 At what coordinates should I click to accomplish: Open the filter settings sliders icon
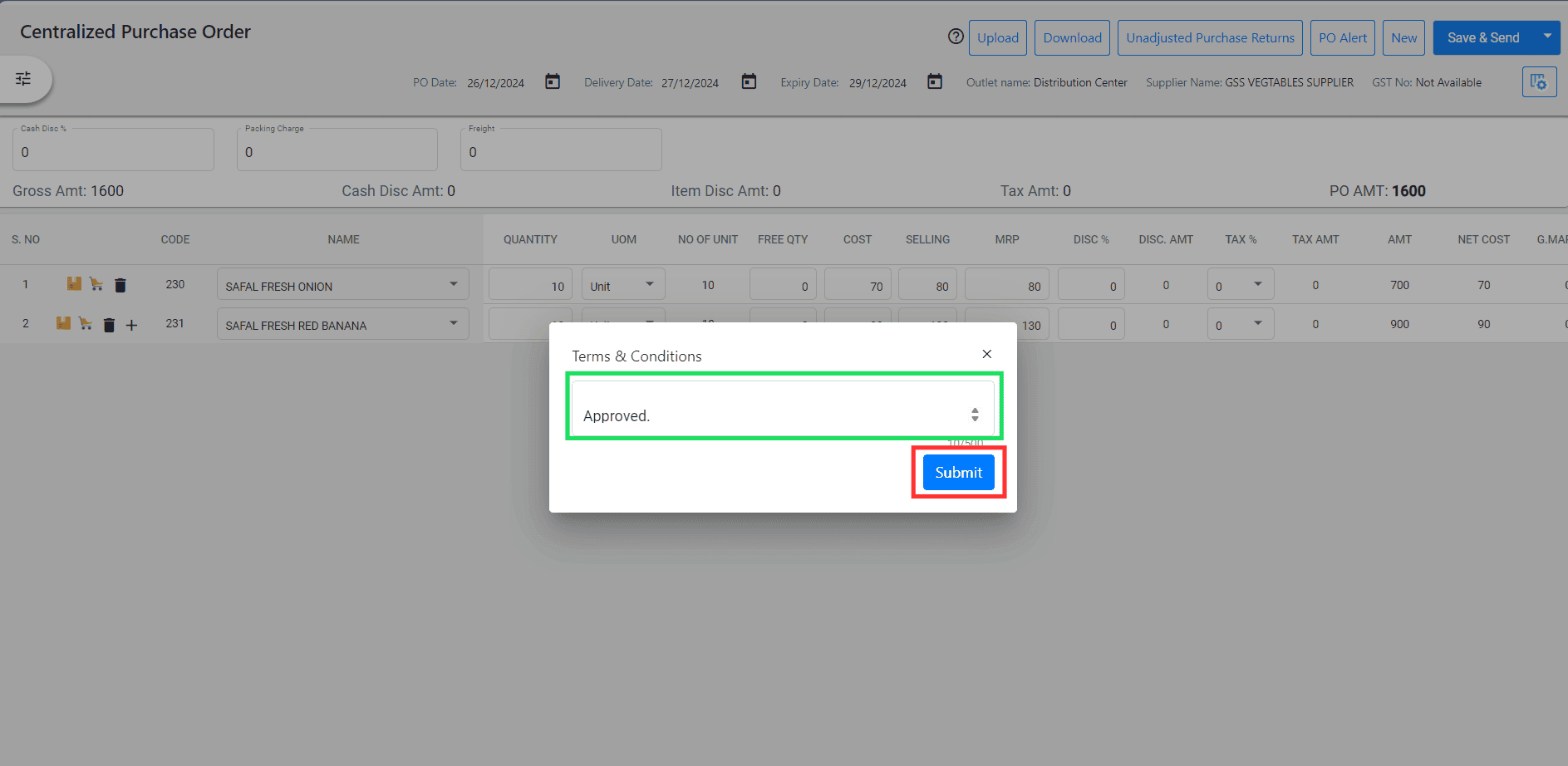(23, 79)
